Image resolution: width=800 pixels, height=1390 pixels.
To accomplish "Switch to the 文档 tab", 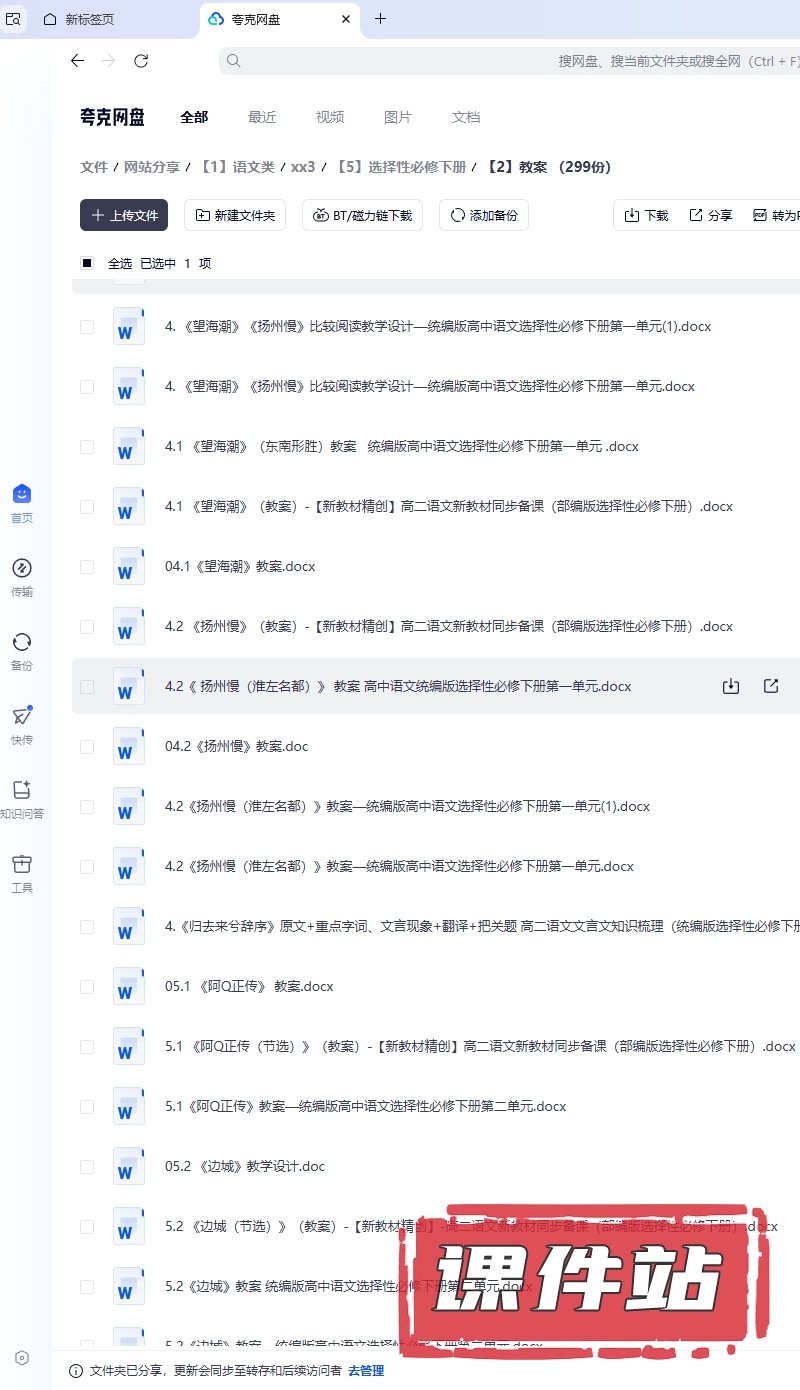I will click(x=466, y=117).
